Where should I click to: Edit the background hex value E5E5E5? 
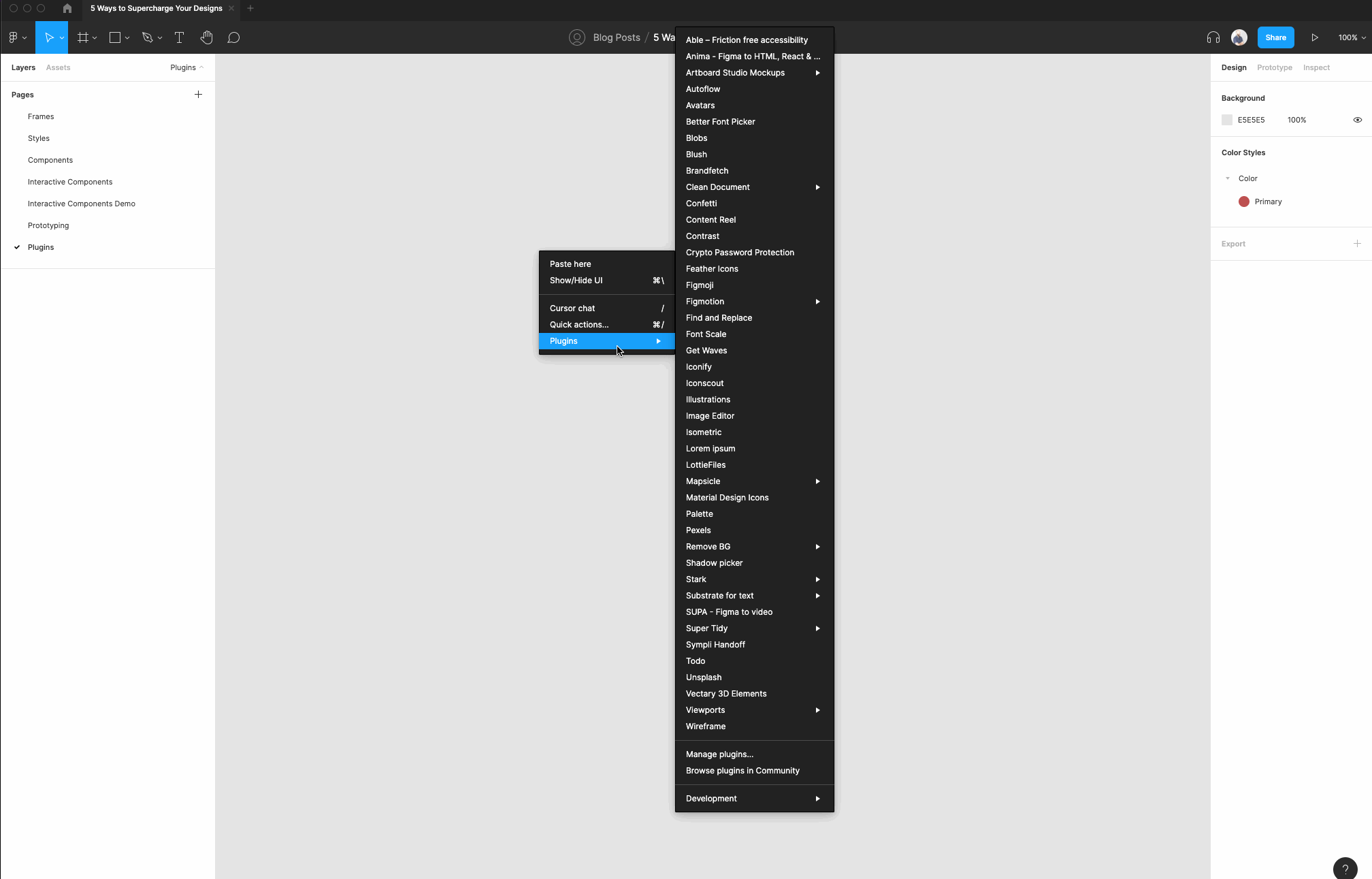coord(1251,120)
